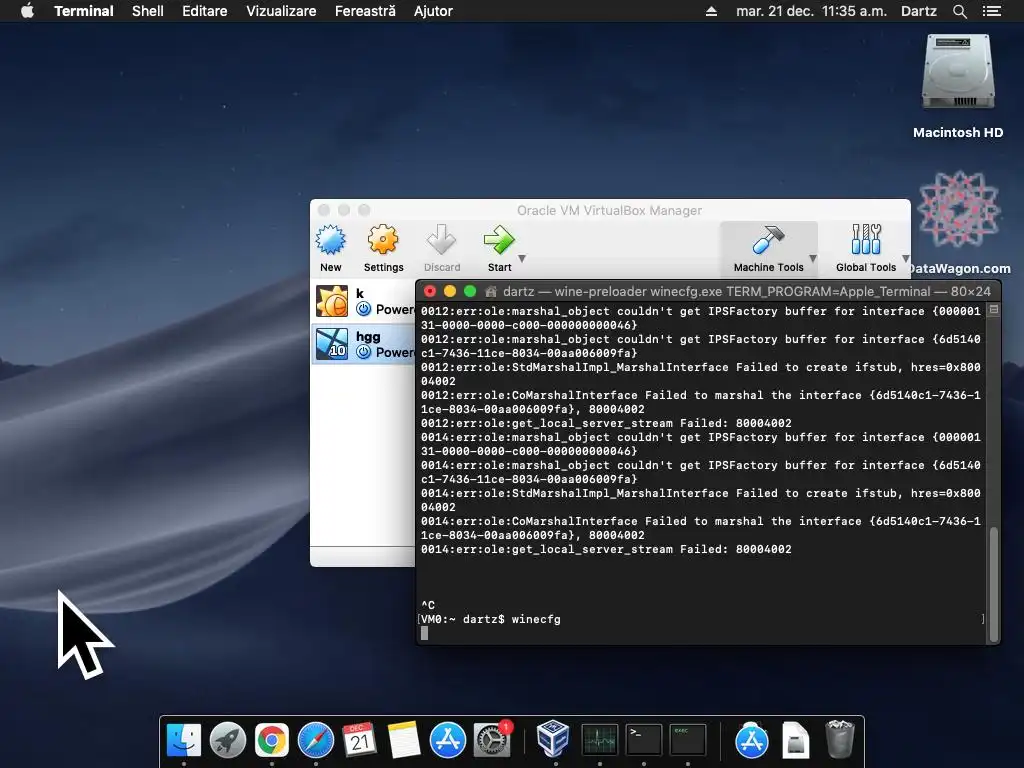The height and width of the screenshot is (768, 1024).
Task: Click the Terminal window scrollbar thumb
Action: click(x=994, y=583)
